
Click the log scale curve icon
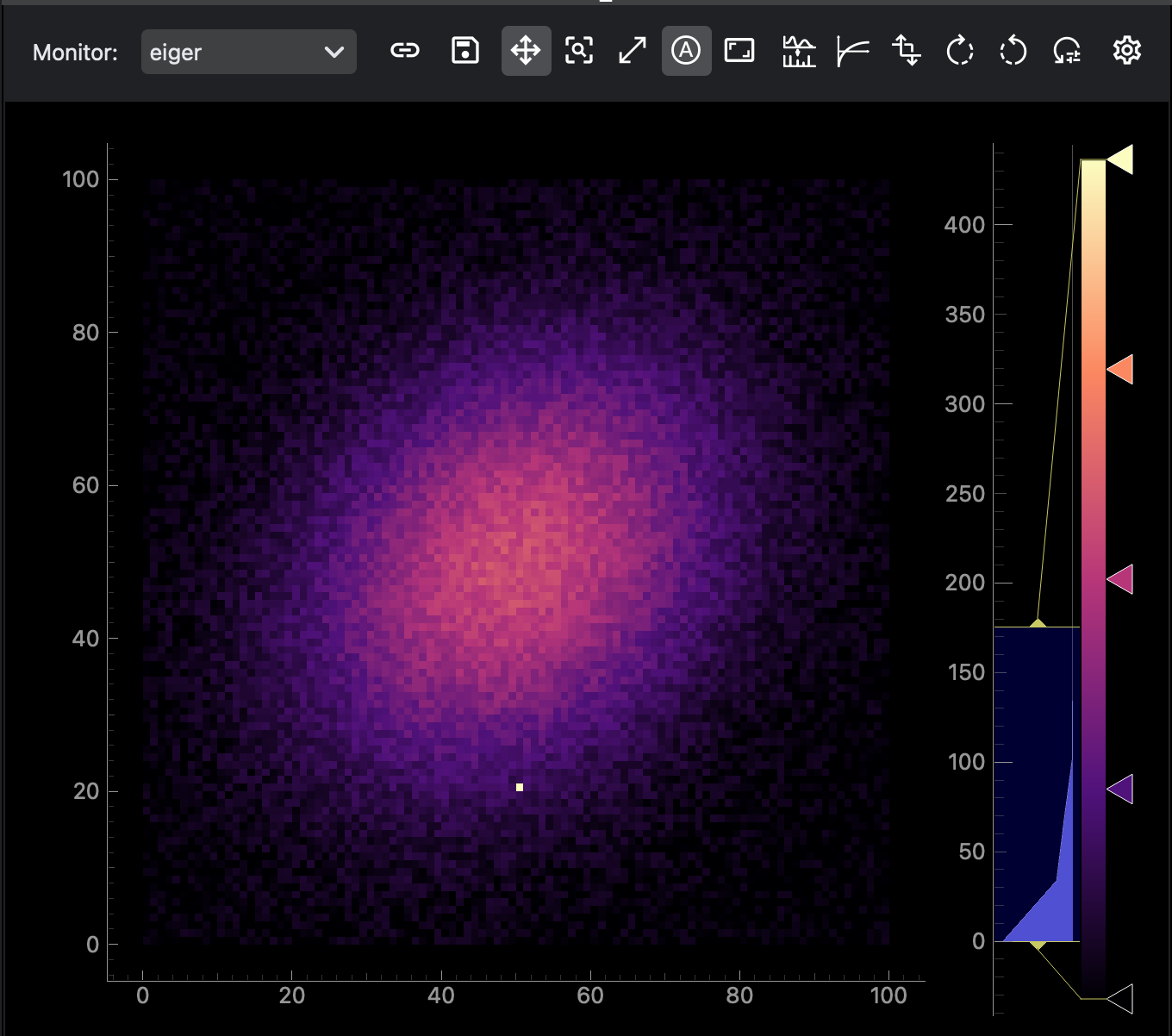(x=853, y=51)
